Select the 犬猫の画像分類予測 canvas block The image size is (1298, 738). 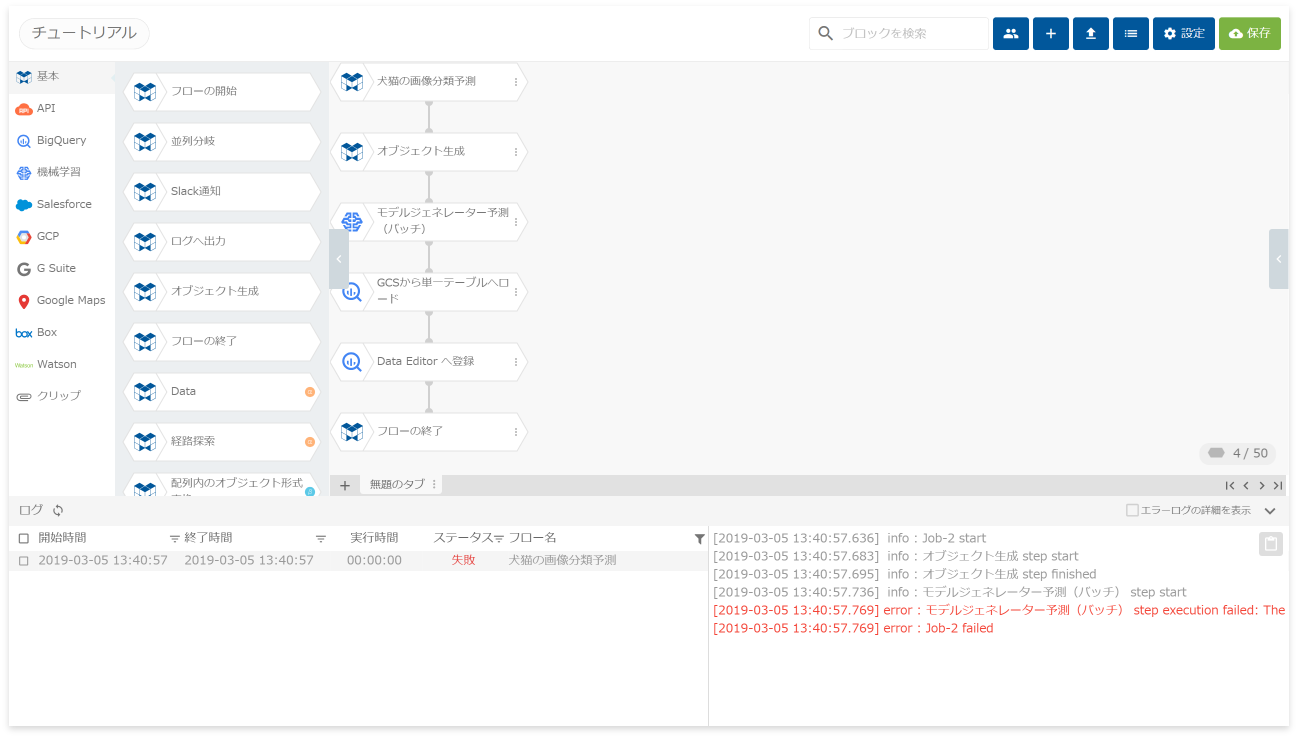429,81
